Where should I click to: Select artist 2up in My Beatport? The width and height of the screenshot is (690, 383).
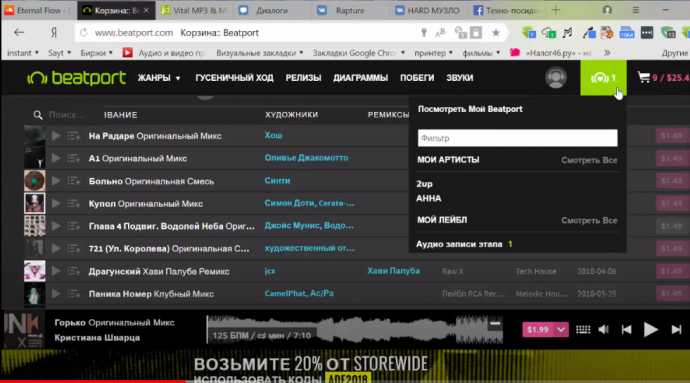pos(425,184)
